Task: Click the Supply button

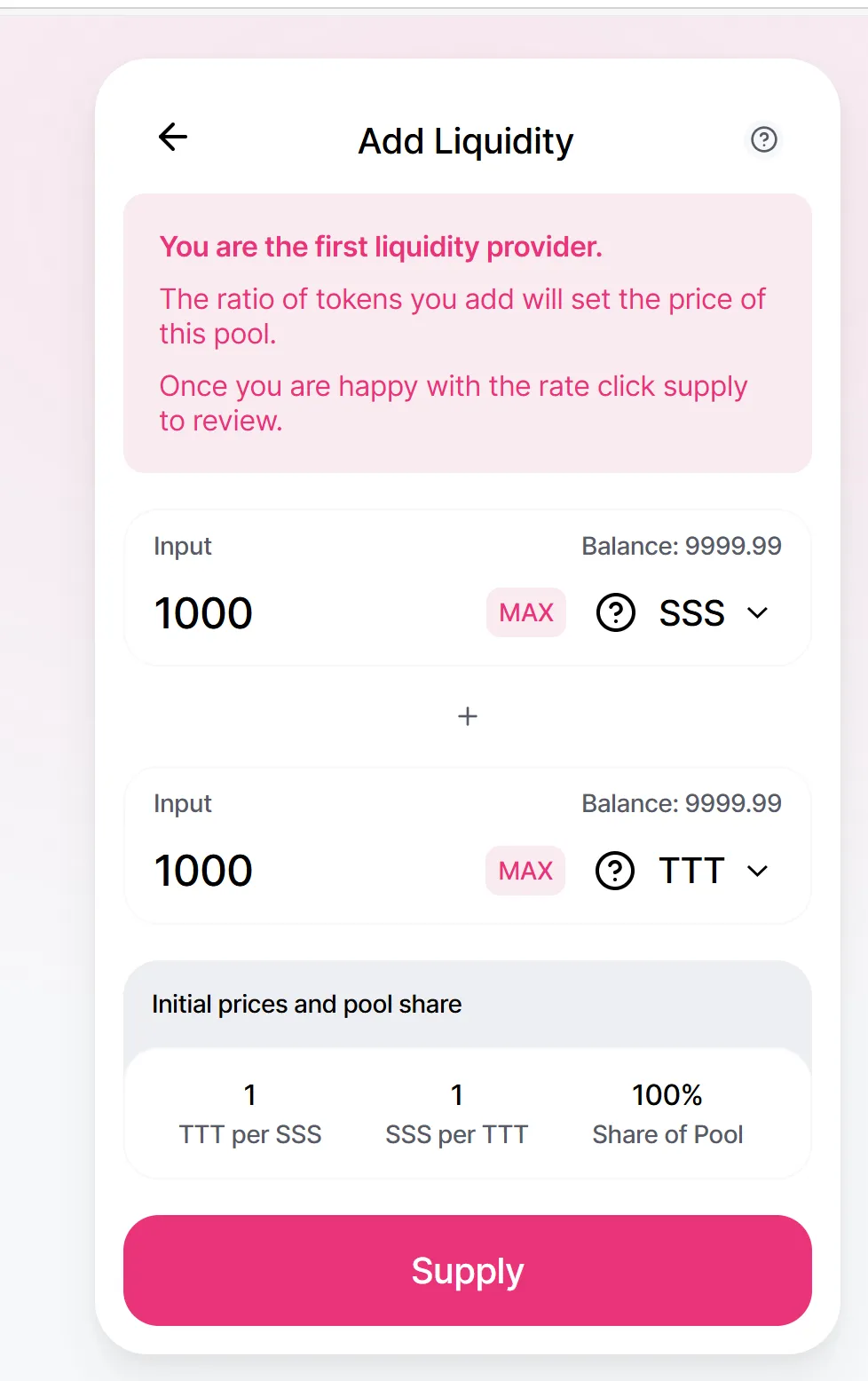Action: point(468,1270)
